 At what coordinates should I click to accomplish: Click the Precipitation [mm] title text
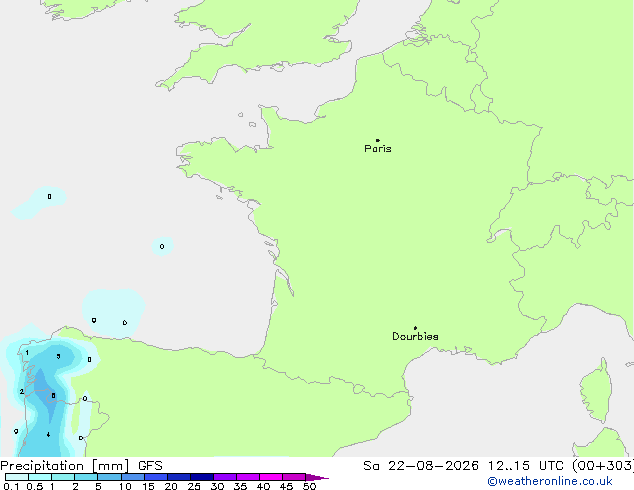(x=65, y=466)
